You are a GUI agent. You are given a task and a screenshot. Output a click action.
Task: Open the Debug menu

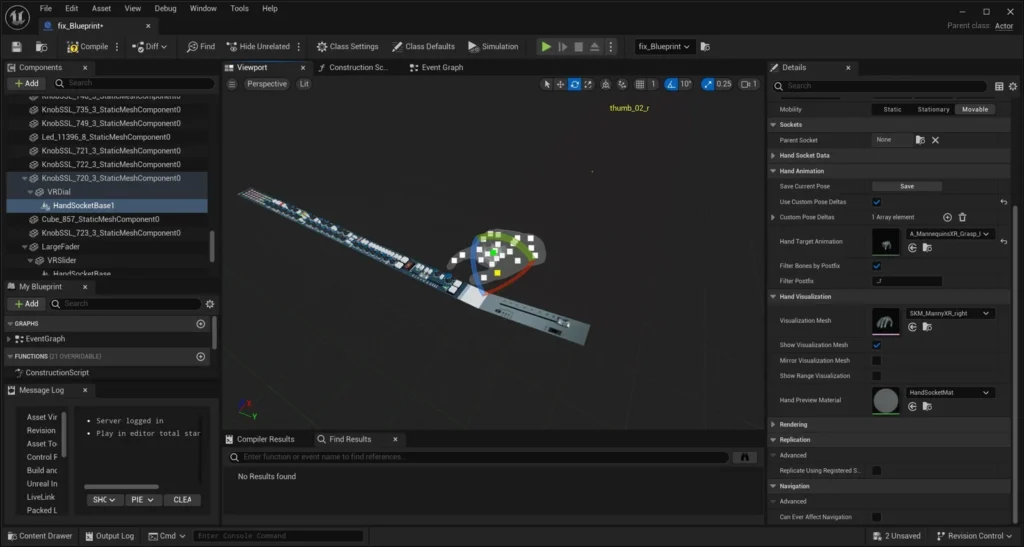pyautogui.click(x=165, y=8)
